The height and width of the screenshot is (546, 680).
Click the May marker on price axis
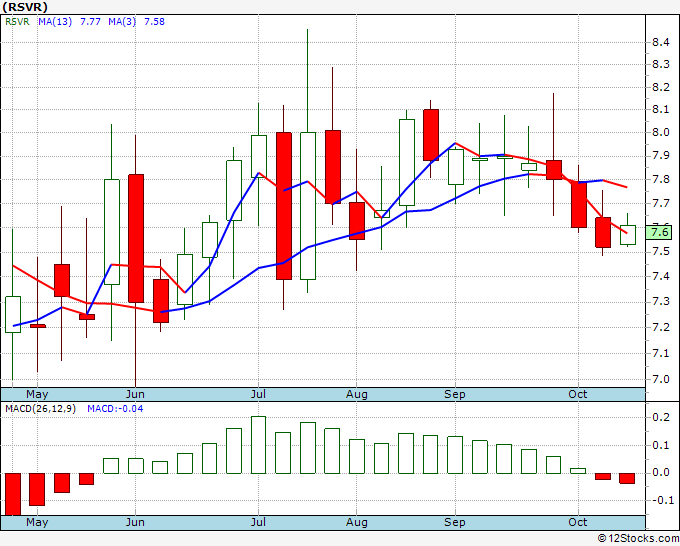pyautogui.click(x=37, y=394)
